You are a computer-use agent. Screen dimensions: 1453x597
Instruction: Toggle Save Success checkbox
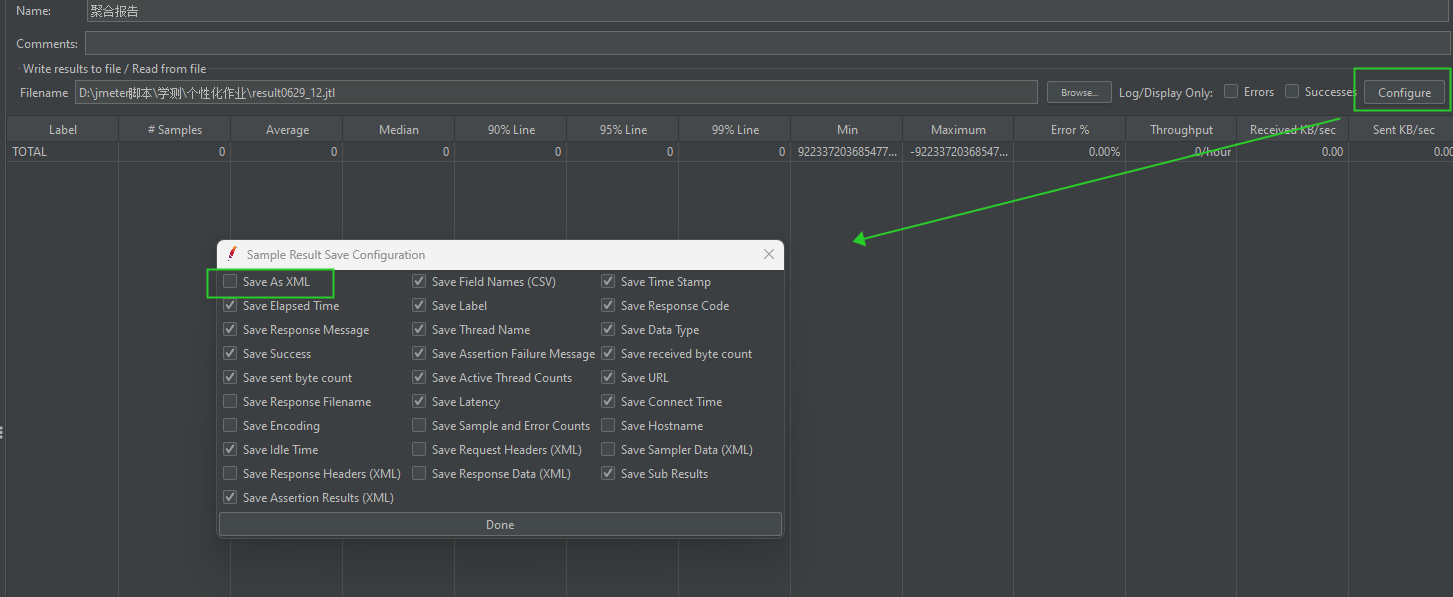[x=231, y=354]
